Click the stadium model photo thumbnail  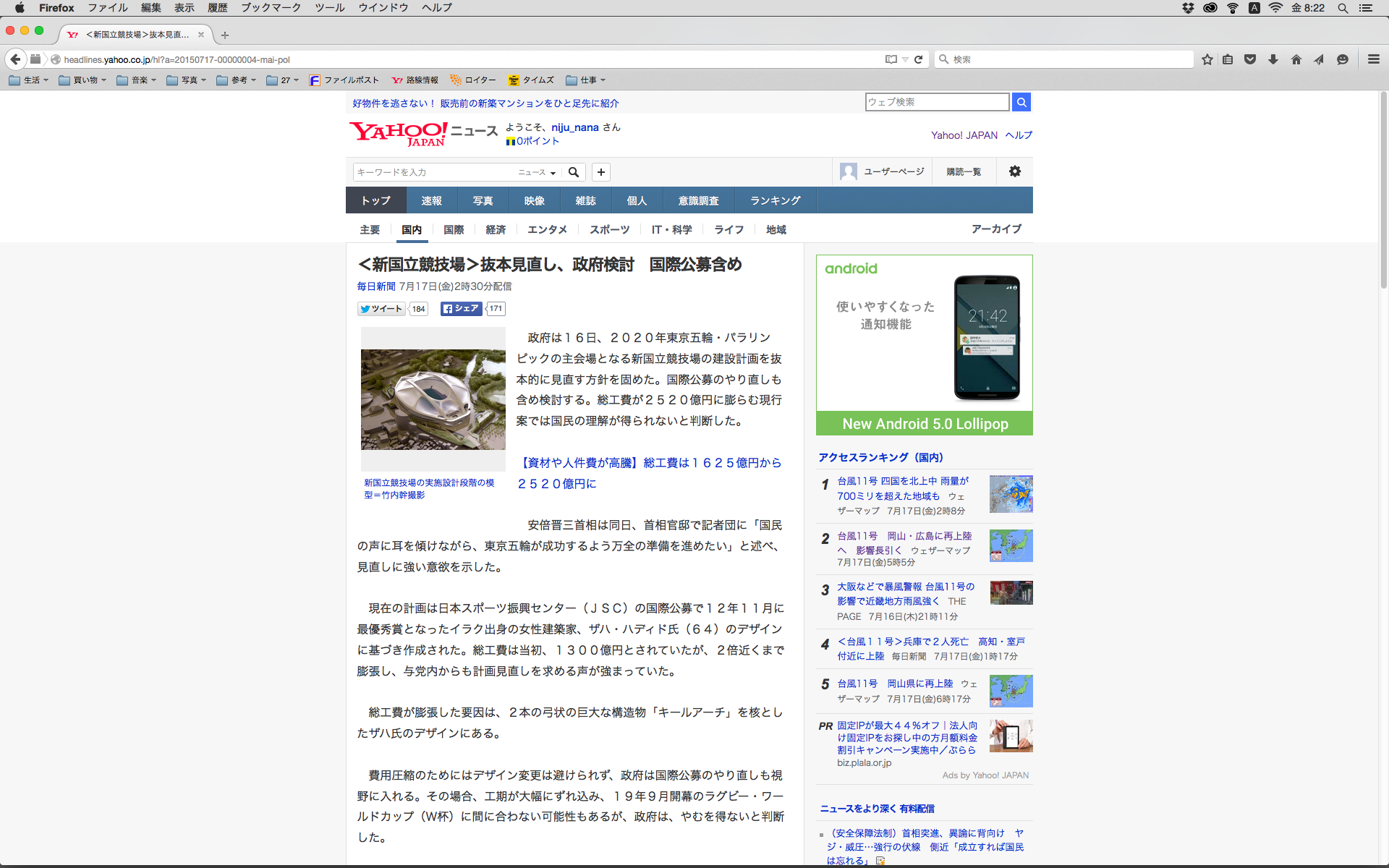point(433,399)
